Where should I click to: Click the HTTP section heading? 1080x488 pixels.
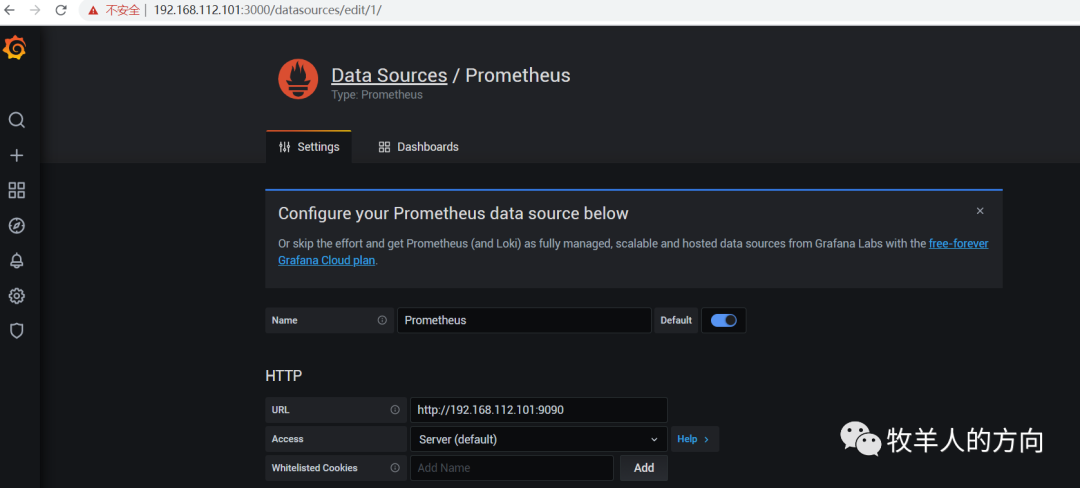(x=284, y=376)
